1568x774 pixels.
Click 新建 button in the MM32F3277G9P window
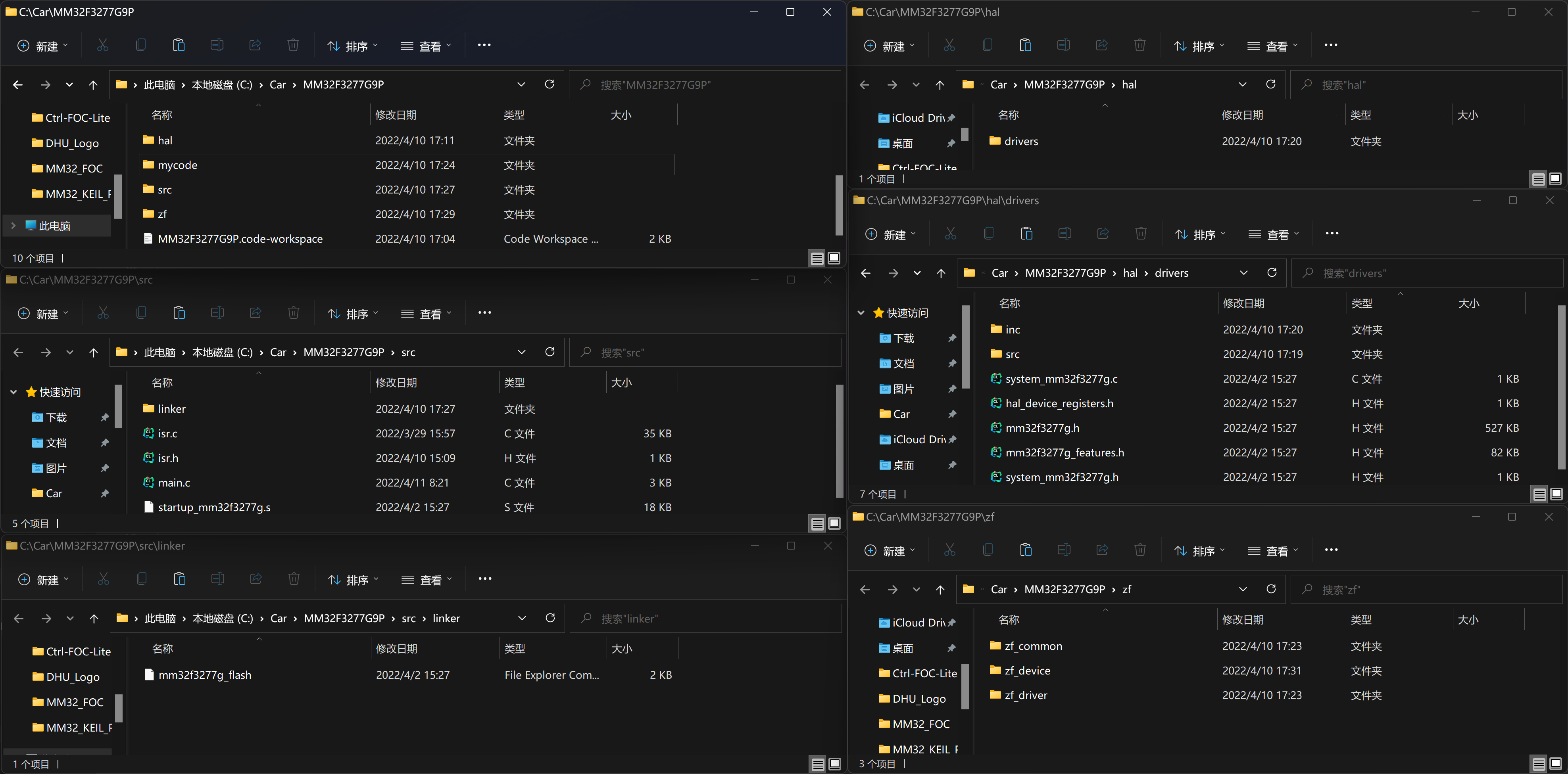42,46
